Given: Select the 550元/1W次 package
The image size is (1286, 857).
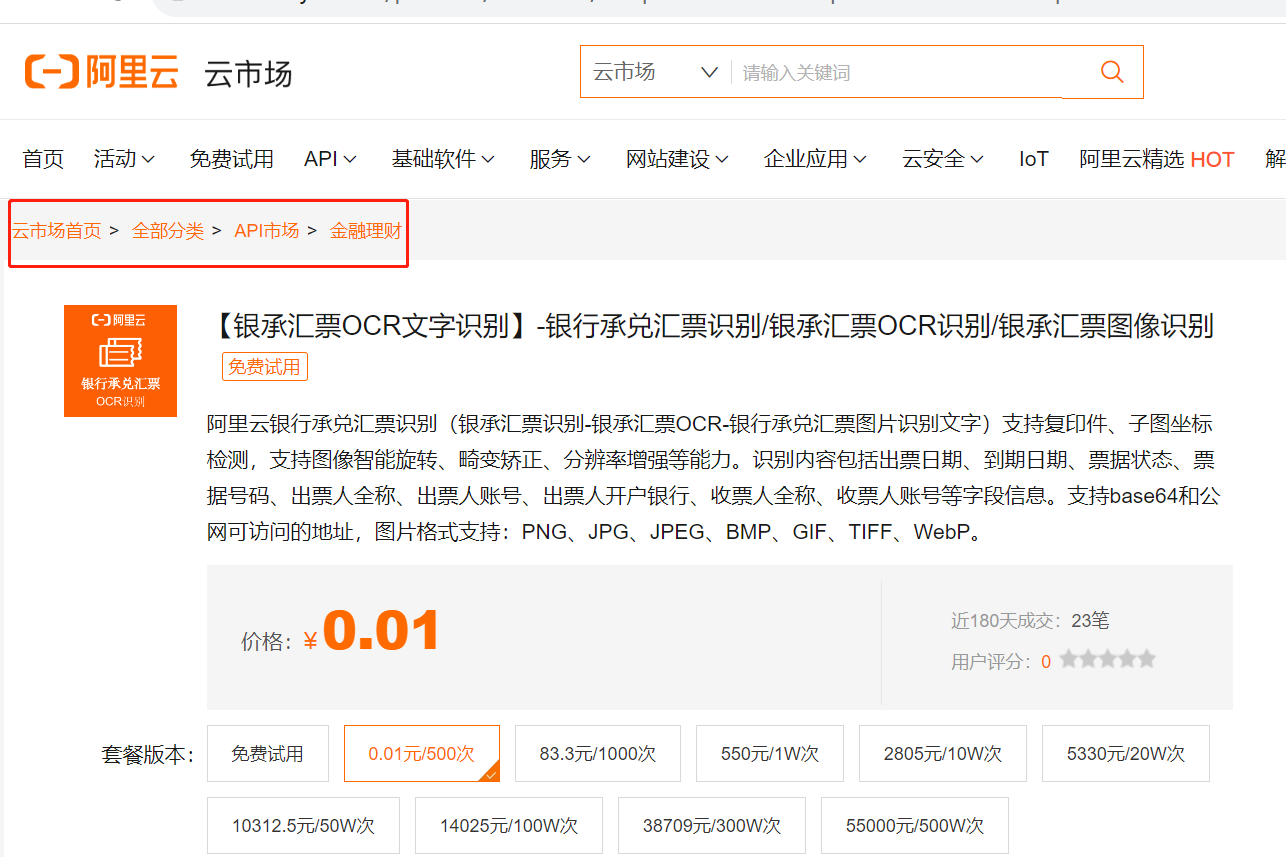Looking at the screenshot, I should click(770, 754).
